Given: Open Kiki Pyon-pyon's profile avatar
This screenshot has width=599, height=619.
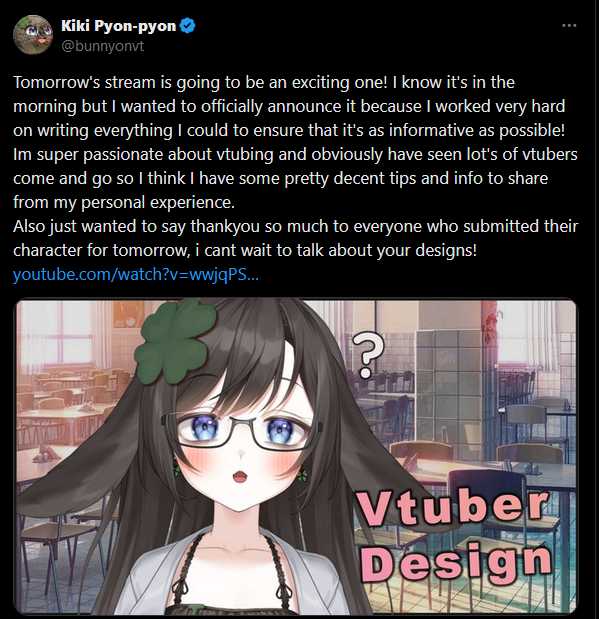Looking at the screenshot, I should click(x=33, y=35).
